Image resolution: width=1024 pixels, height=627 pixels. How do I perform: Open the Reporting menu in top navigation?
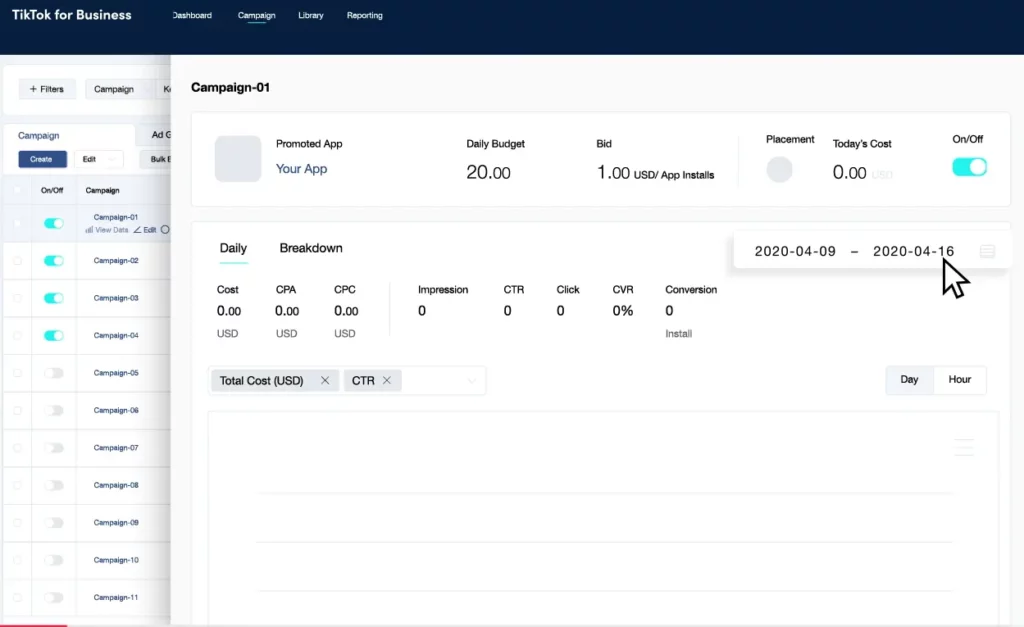coord(364,16)
